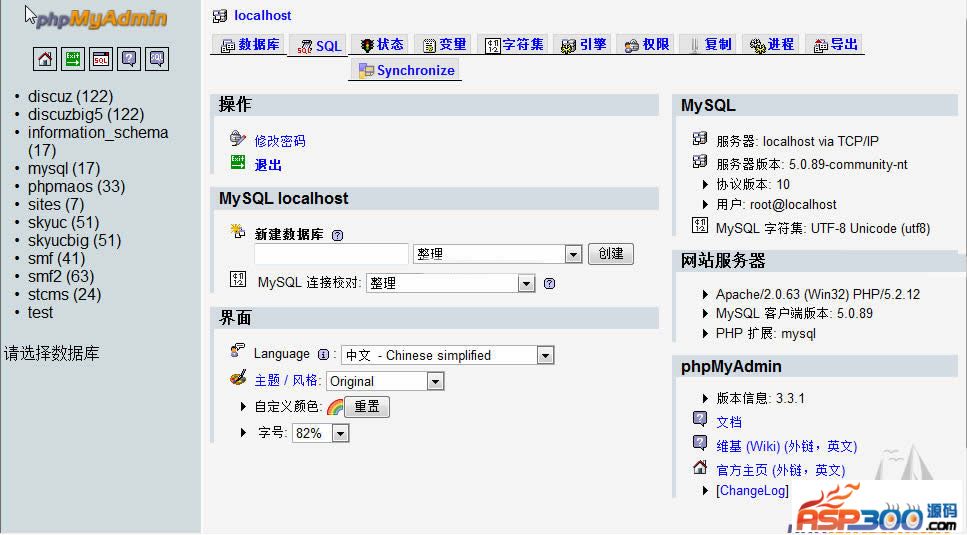Select the sites (7) database
The width and height of the screenshot is (967, 535).
(56, 205)
